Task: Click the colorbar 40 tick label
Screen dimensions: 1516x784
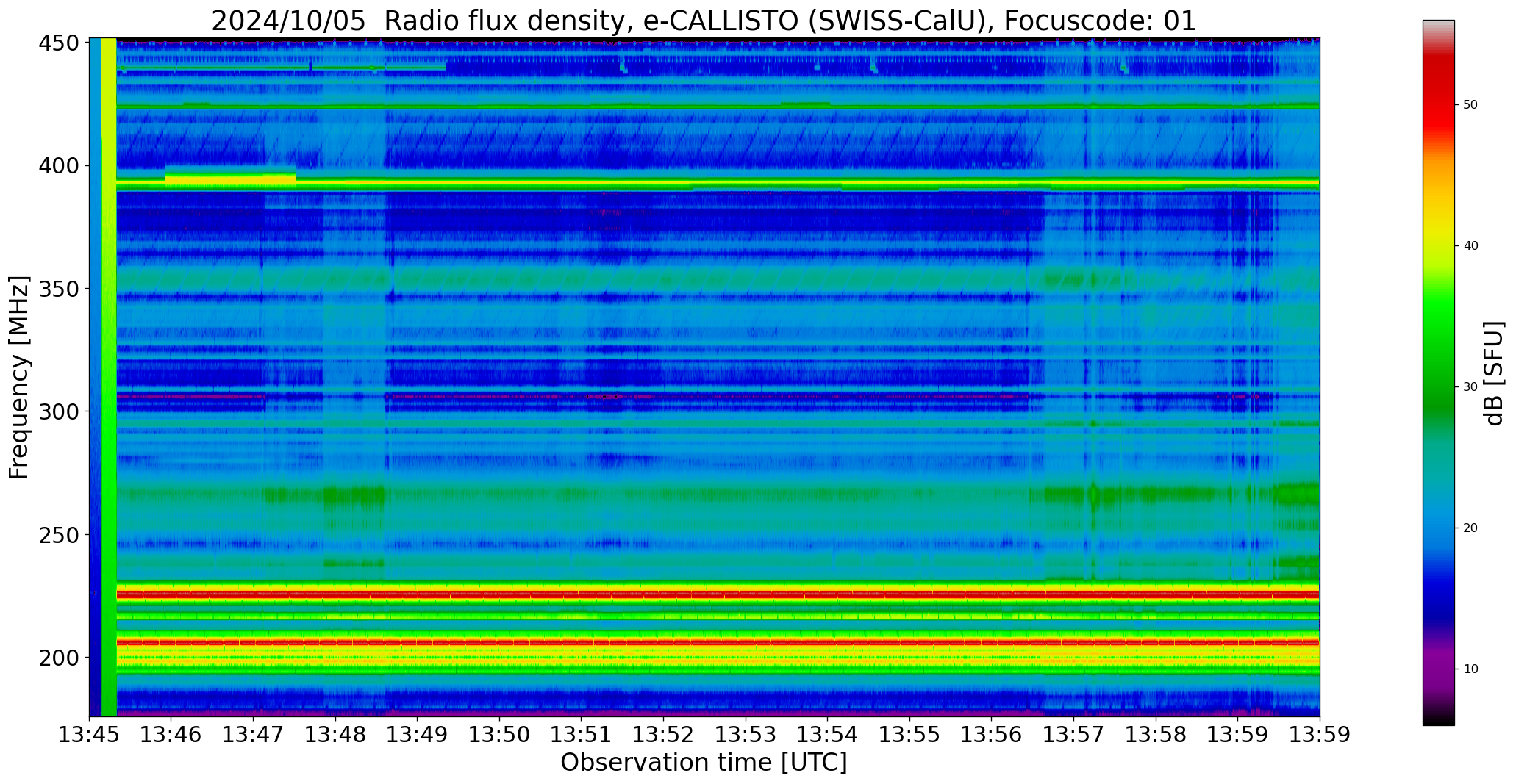Action: point(1470,246)
